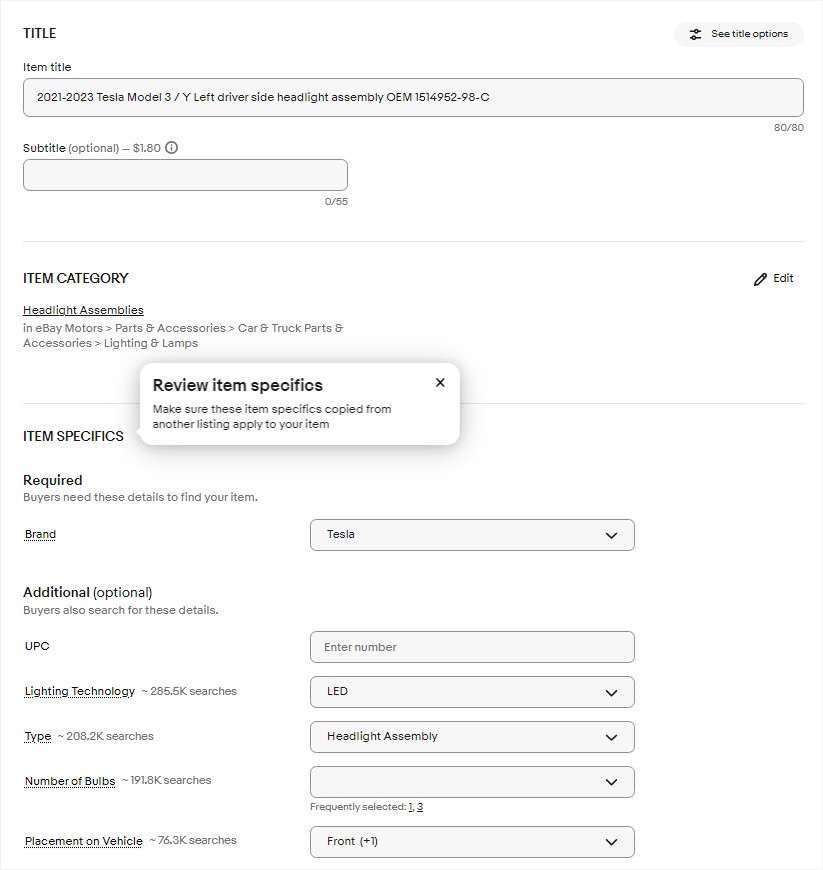Click the title options sliders icon

(x=695, y=34)
